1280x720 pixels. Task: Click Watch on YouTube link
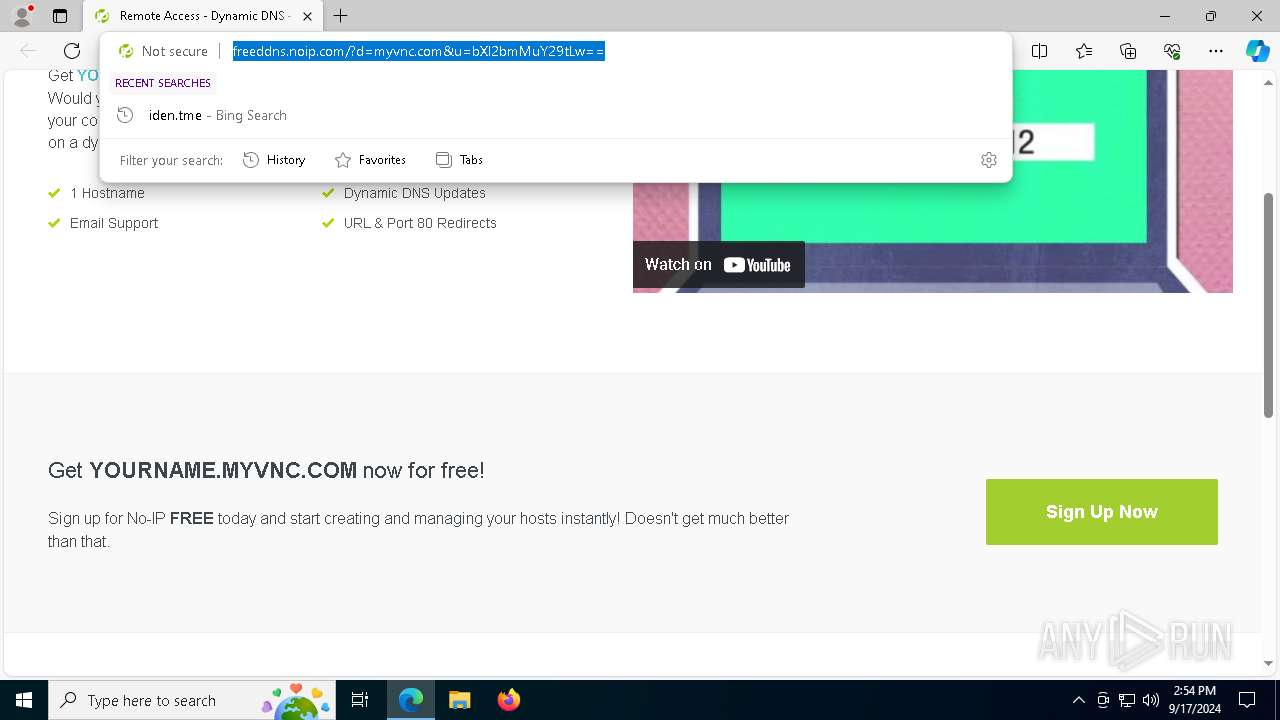pyautogui.click(x=718, y=265)
